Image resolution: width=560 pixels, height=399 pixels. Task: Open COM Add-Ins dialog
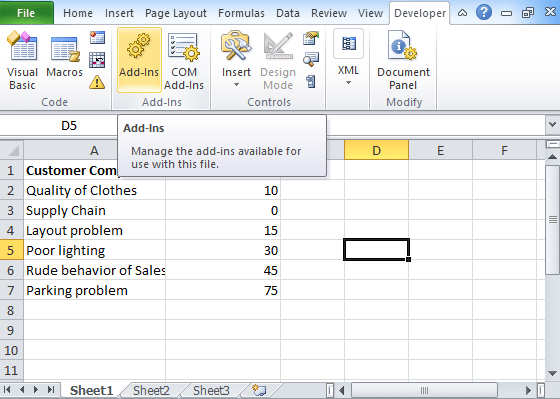[x=184, y=60]
